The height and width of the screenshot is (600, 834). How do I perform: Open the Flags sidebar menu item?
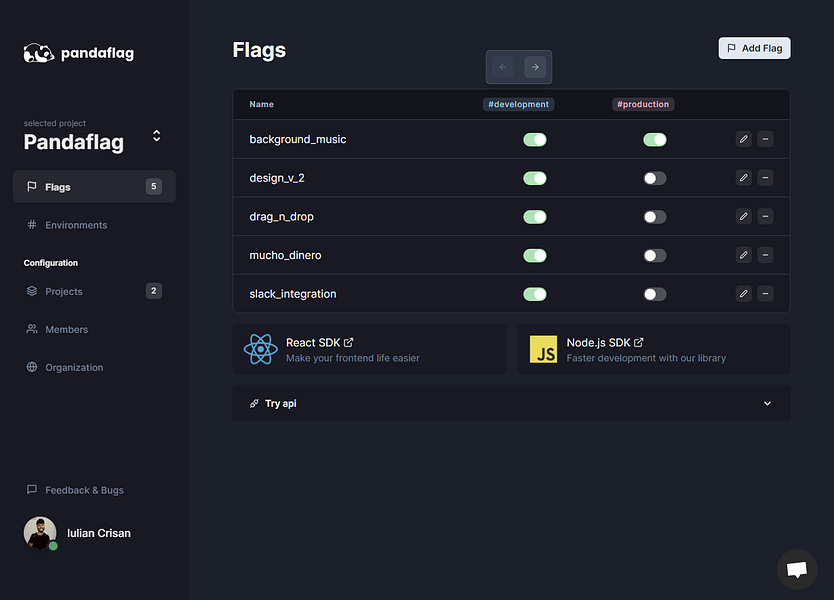point(94,186)
